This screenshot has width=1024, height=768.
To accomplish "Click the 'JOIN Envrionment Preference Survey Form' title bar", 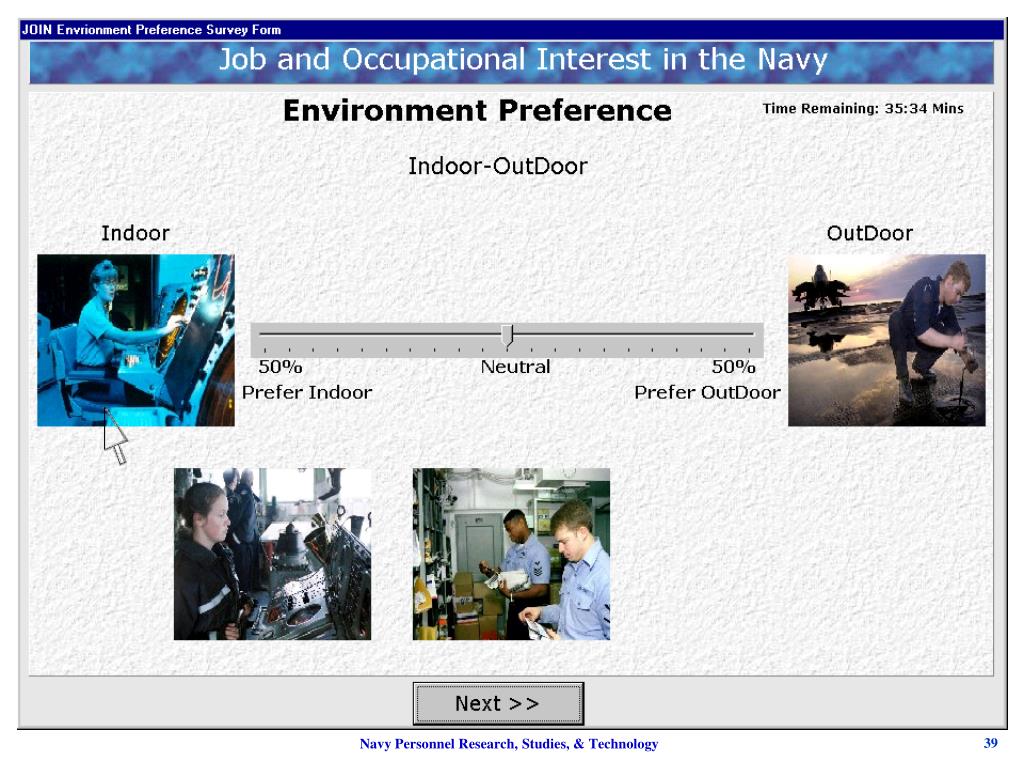I will pos(511,29).
